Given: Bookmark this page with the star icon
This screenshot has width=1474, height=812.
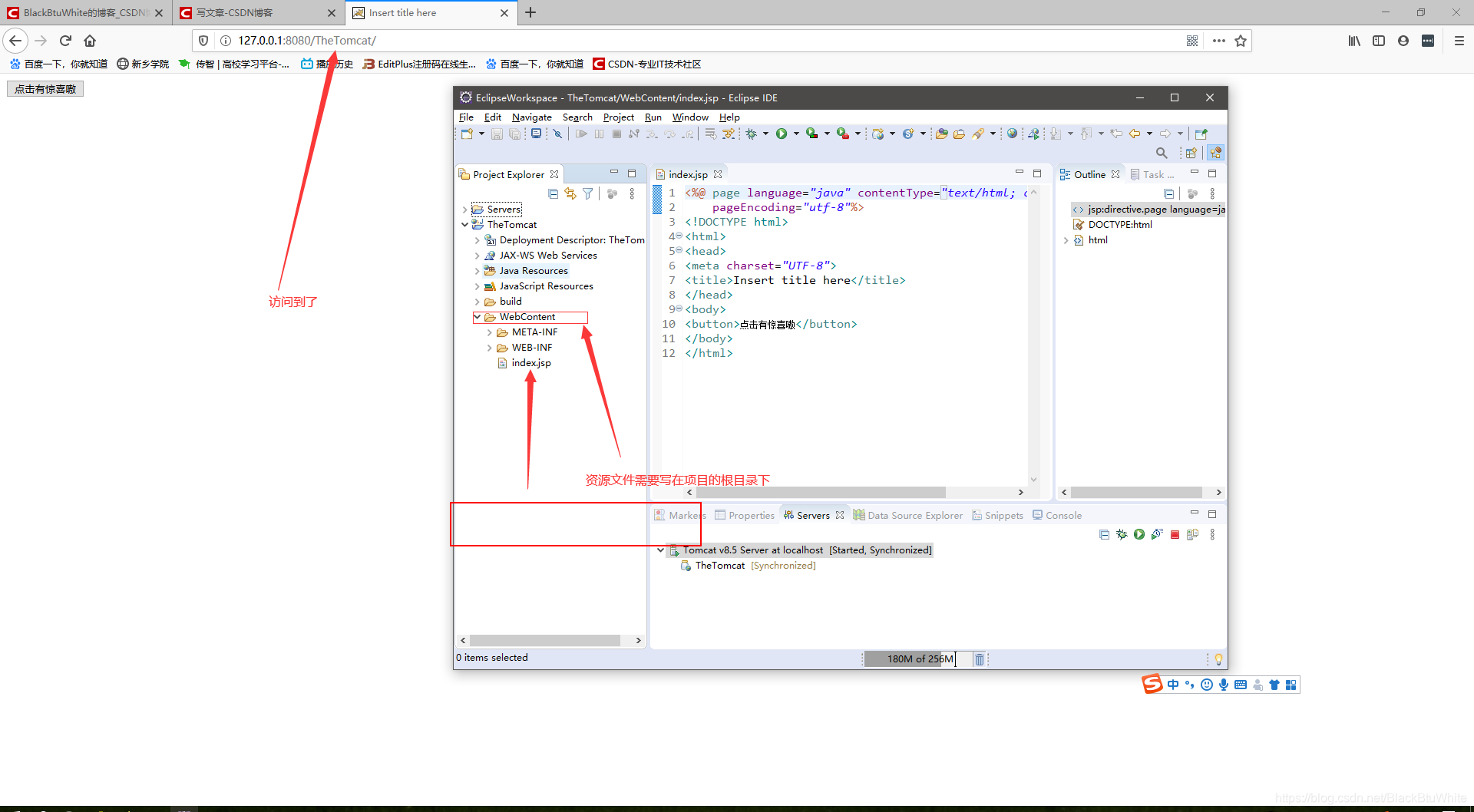Looking at the screenshot, I should (1241, 41).
